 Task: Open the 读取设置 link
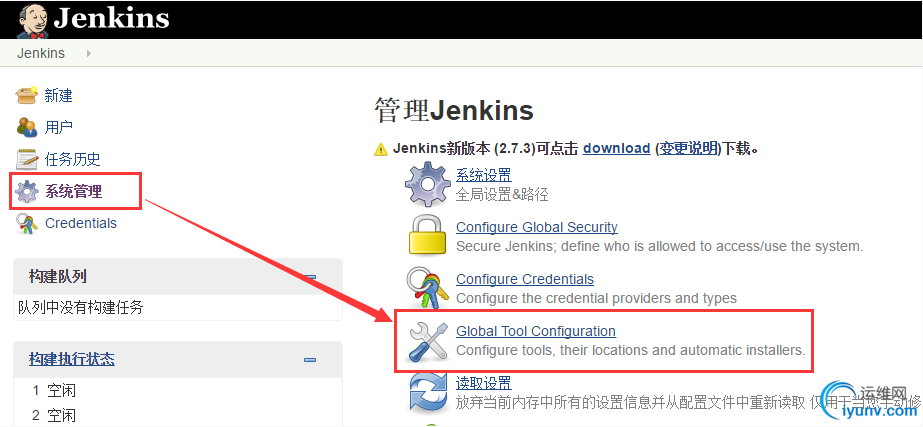coord(484,383)
